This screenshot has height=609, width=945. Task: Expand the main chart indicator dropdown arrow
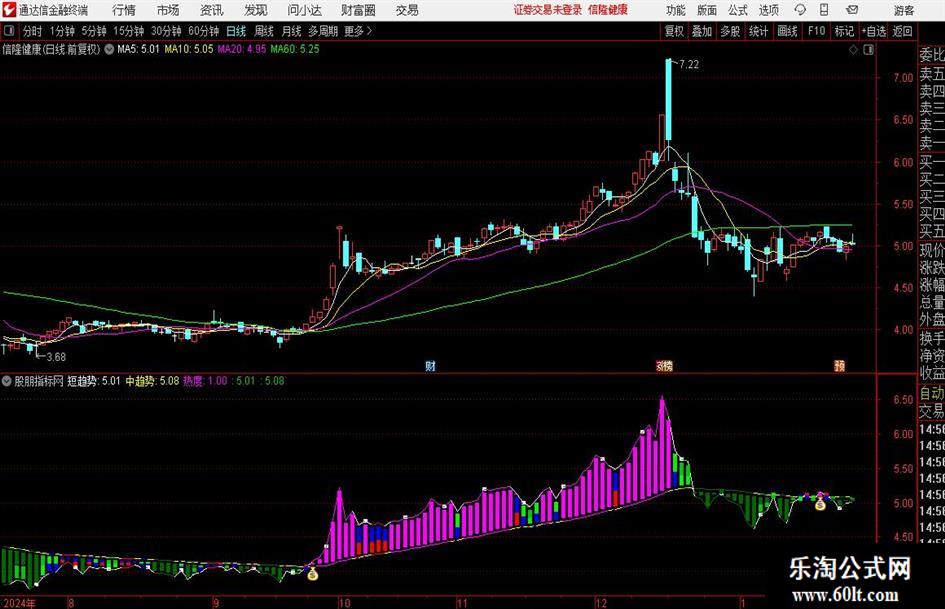click(109, 49)
